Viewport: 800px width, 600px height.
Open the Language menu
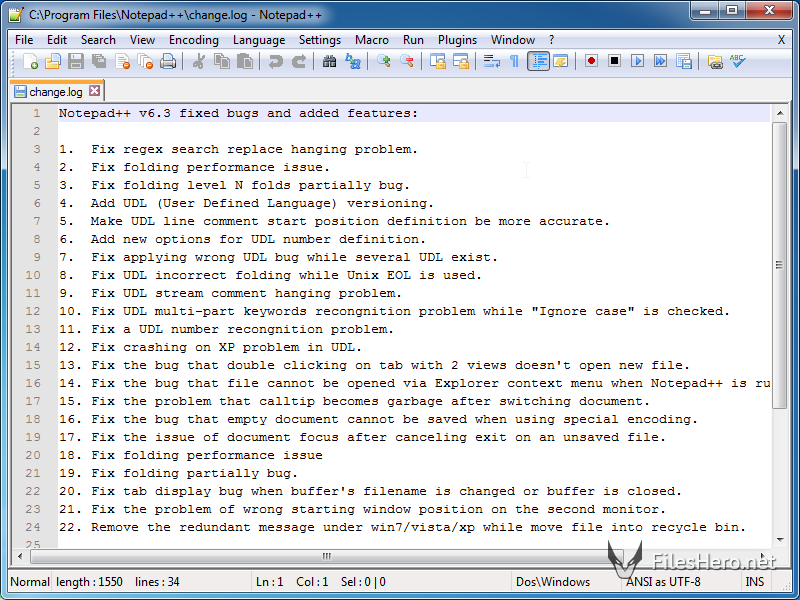[259, 40]
